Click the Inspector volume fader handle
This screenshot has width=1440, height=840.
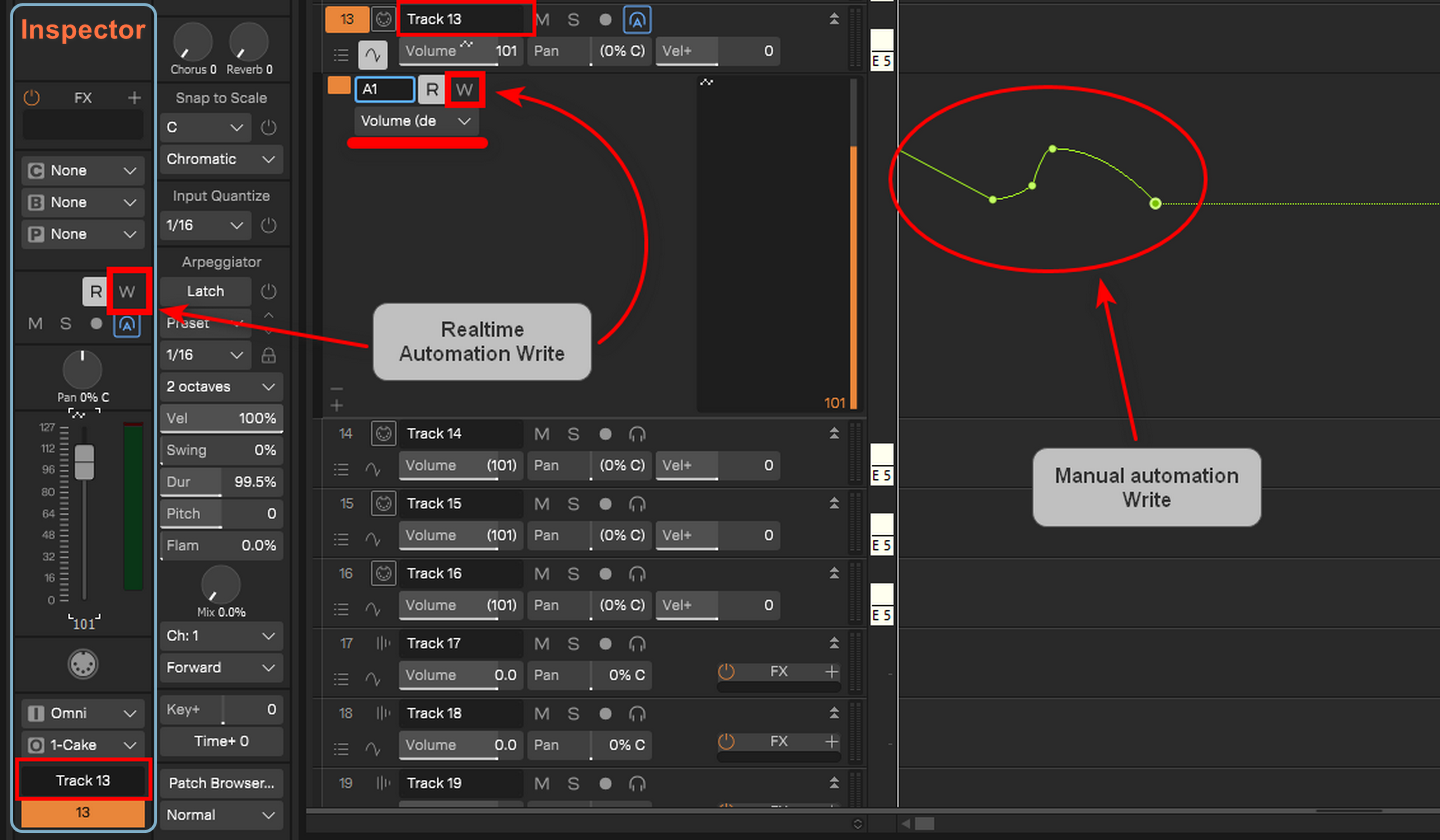coord(84,462)
